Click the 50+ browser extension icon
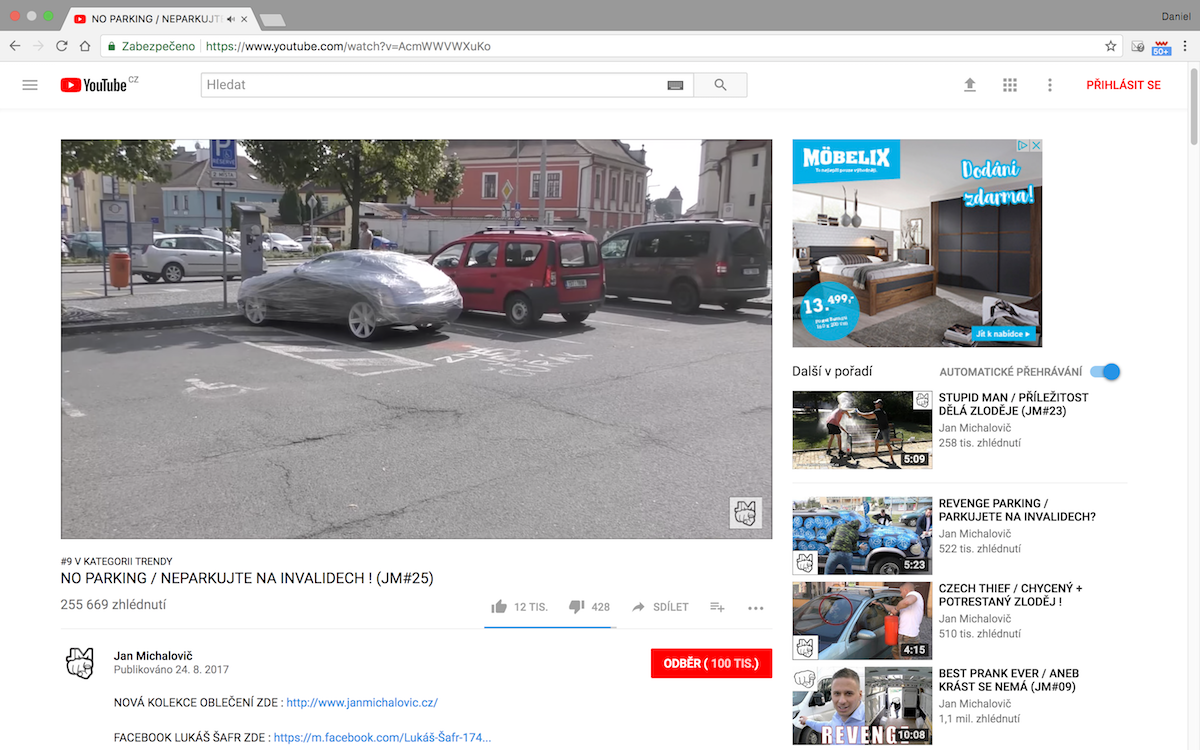Image resolution: width=1200 pixels, height=750 pixels. [x=1161, y=46]
